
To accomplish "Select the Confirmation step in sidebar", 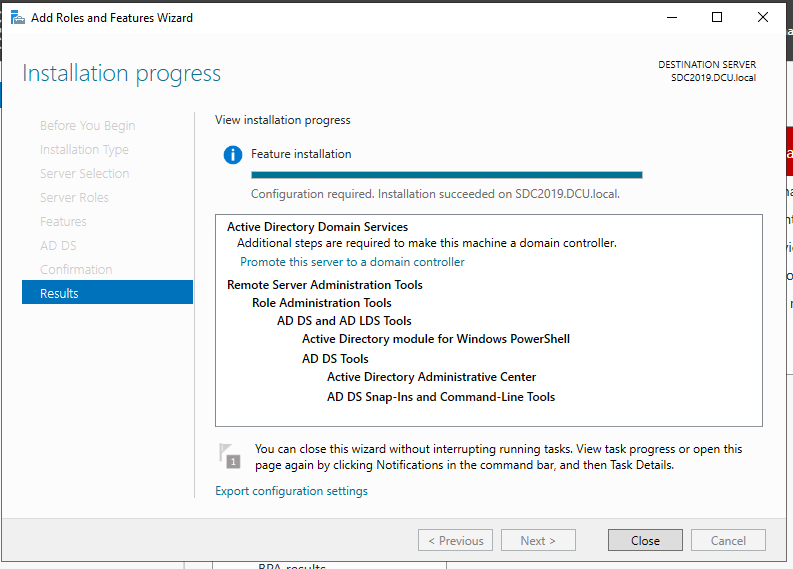I will pos(76,270).
